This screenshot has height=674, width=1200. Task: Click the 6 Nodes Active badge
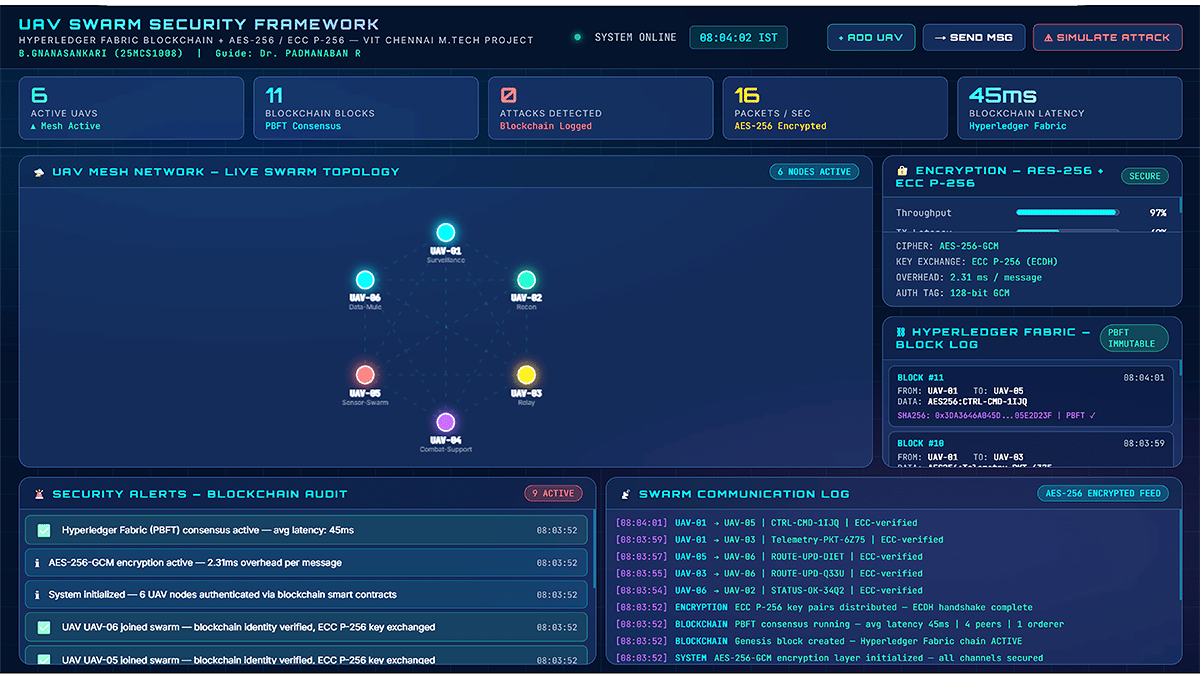click(814, 172)
